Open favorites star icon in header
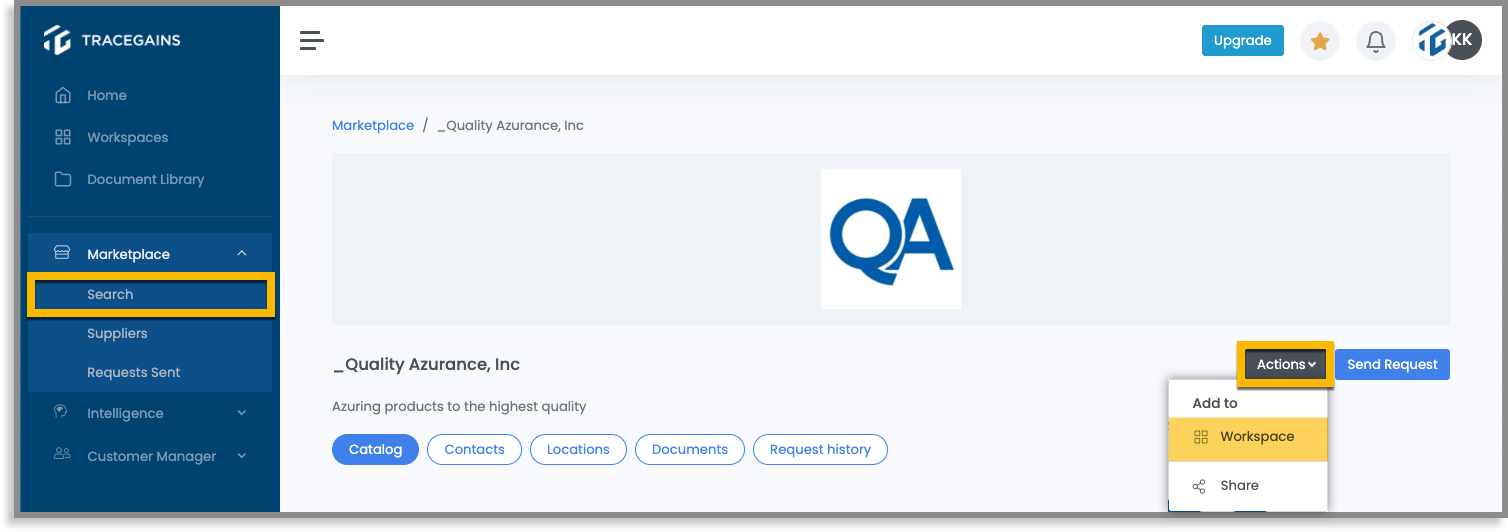Viewport: 1508px width, 532px height. (x=1320, y=41)
